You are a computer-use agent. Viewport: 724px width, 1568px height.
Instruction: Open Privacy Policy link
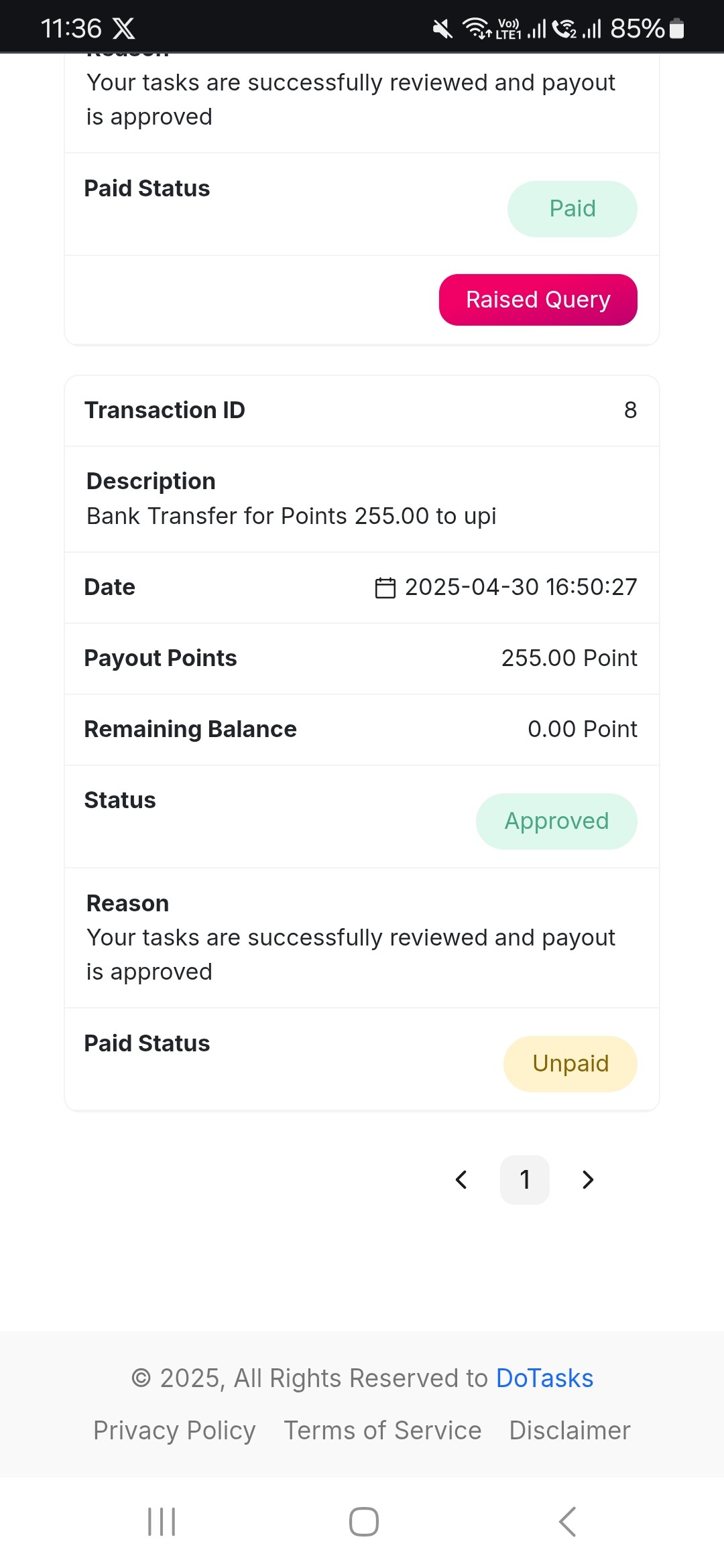[x=174, y=1430]
